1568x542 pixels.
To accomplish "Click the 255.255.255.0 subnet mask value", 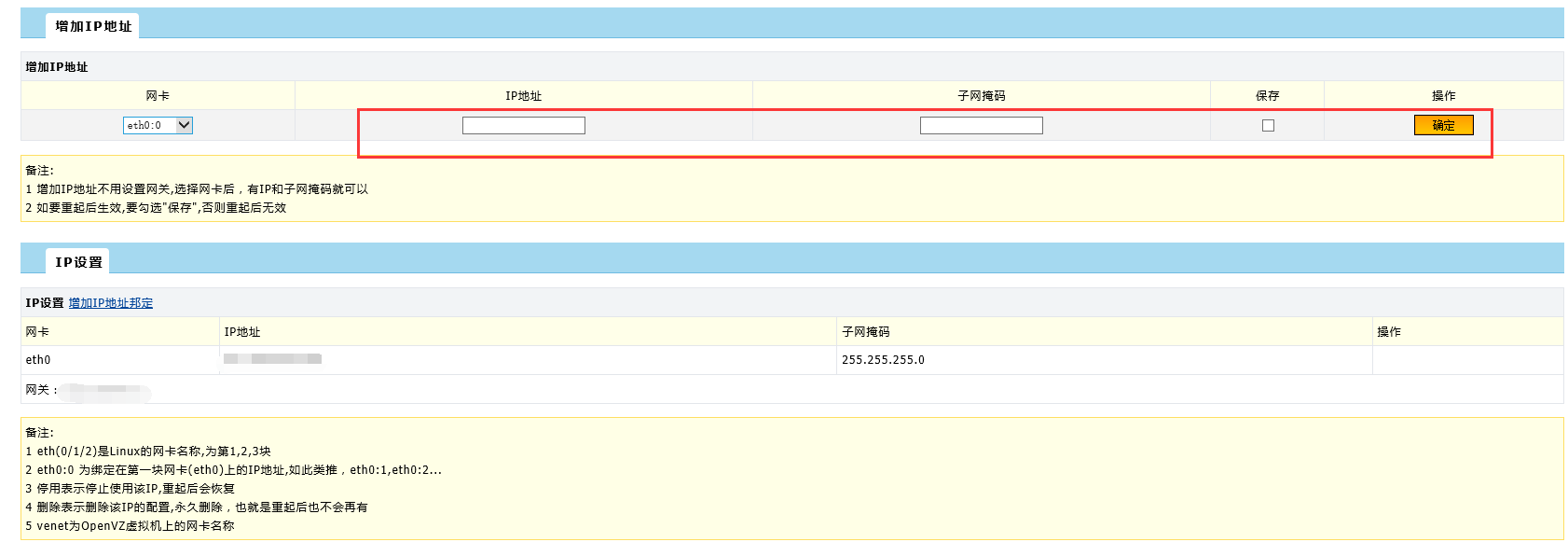I will coord(883,360).
